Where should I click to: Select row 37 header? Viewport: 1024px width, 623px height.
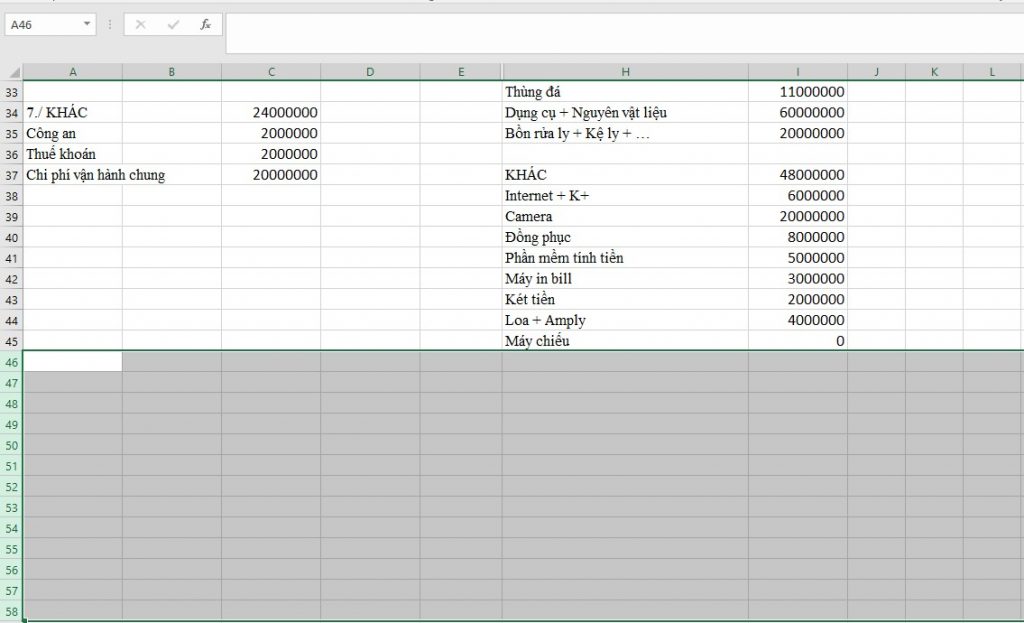pyautogui.click(x=12, y=175)
